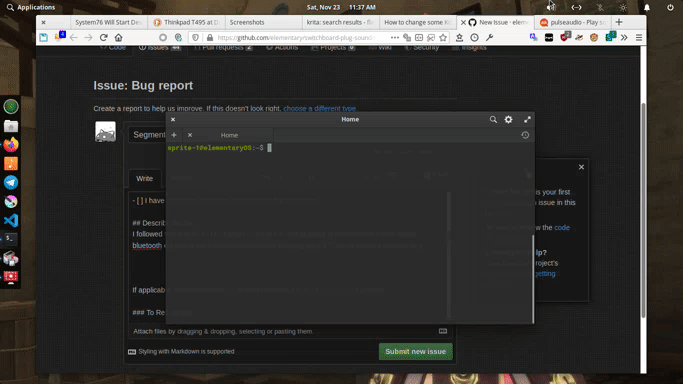Reload the page in Firefox
The height and width of the screenshot is (384, 683).
pyautogui.click(x=103, y=37)
